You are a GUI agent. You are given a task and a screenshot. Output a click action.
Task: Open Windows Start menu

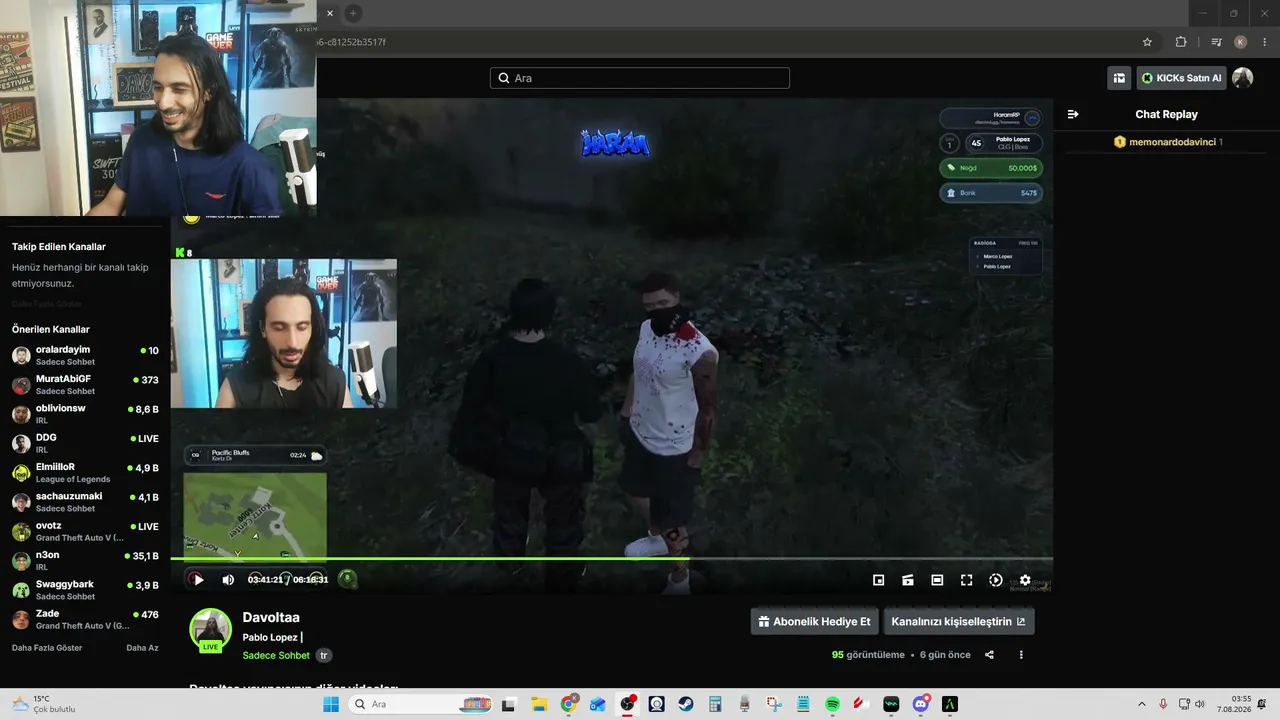pyautogui.click(x=330, y=704)
